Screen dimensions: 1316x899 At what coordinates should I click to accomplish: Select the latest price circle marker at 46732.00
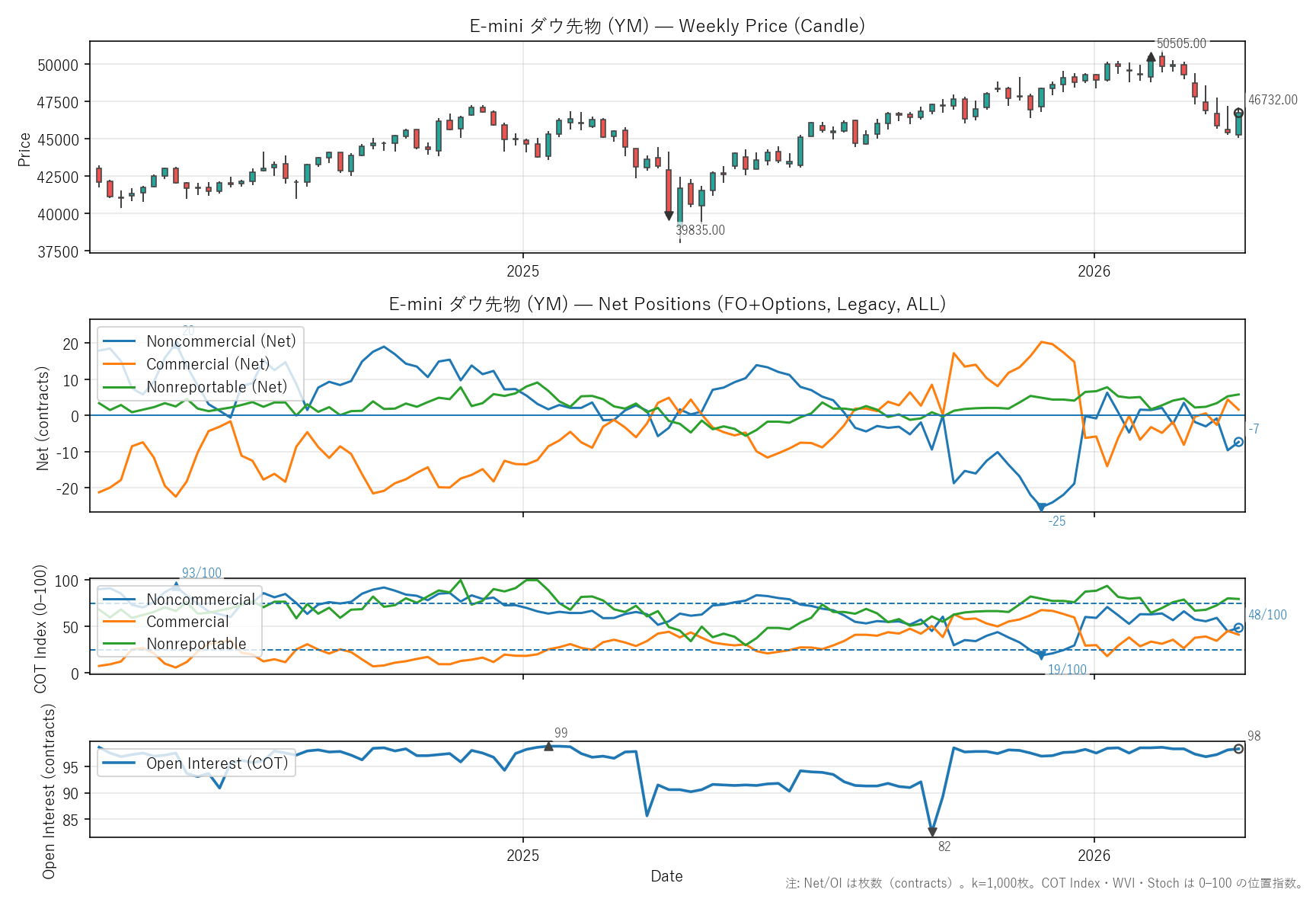pos(1238,113)
